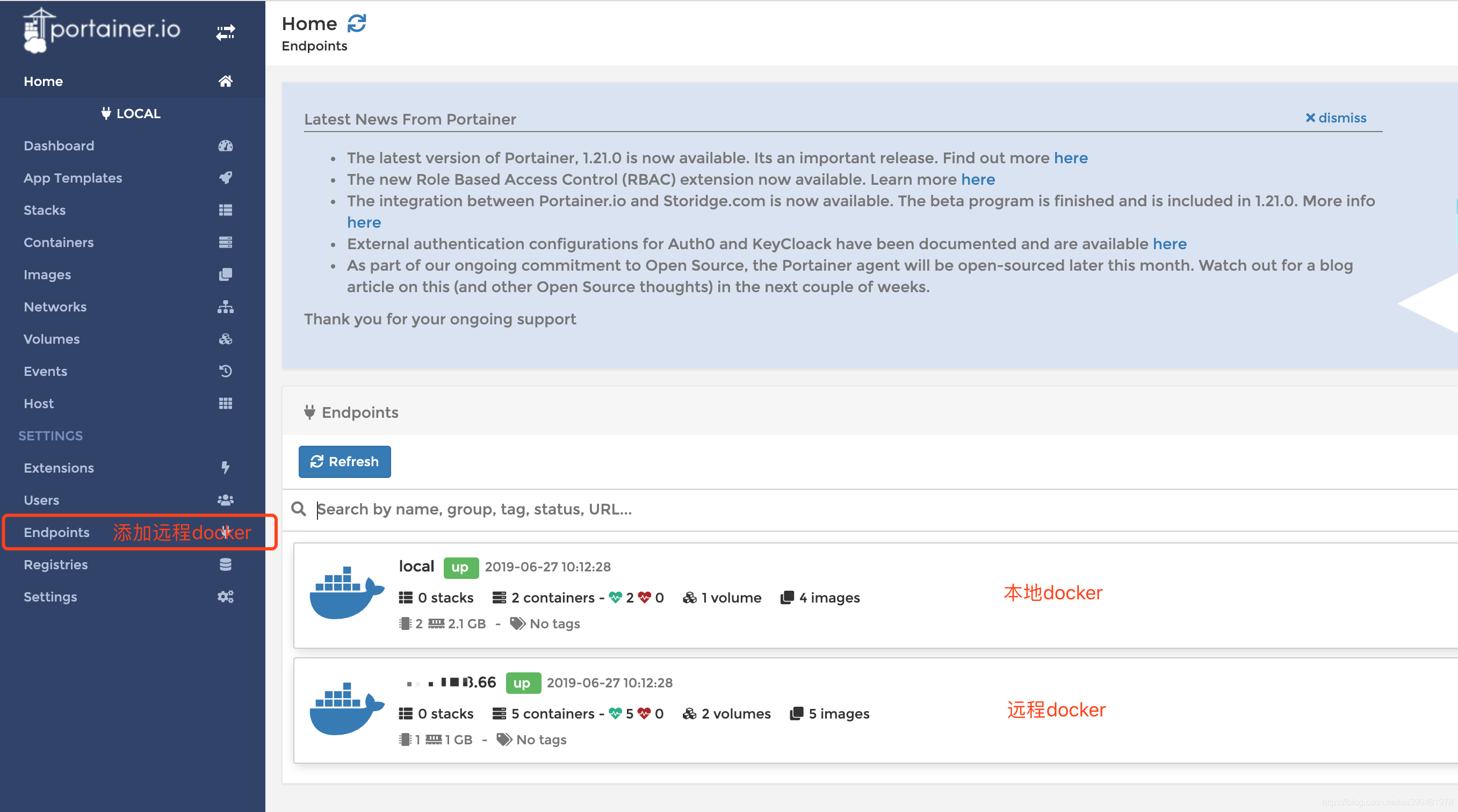
Task: Dismiss the Latest News panel
Action: pos(1335,118)
